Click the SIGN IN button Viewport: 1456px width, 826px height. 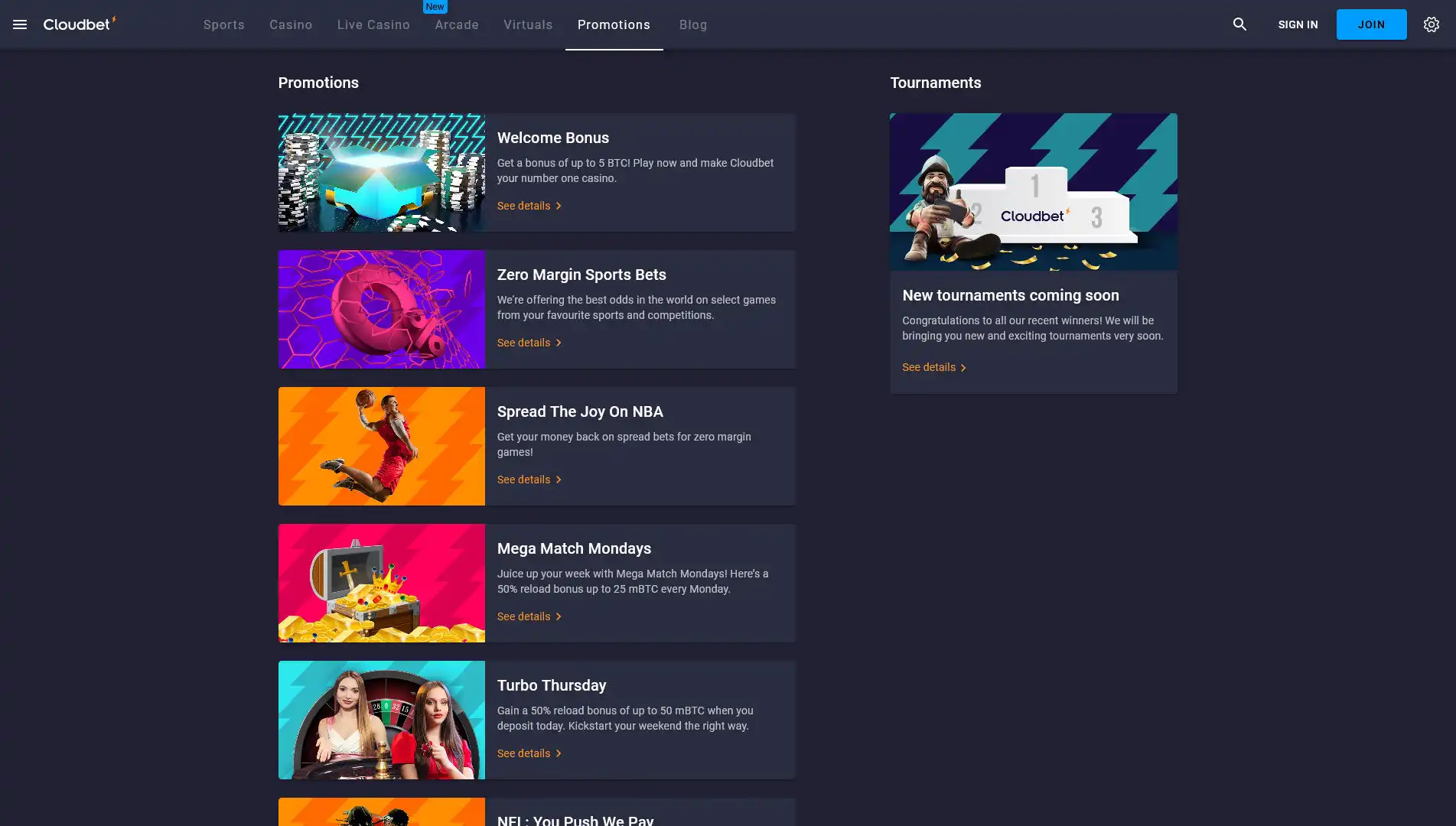pos(1298,24)
